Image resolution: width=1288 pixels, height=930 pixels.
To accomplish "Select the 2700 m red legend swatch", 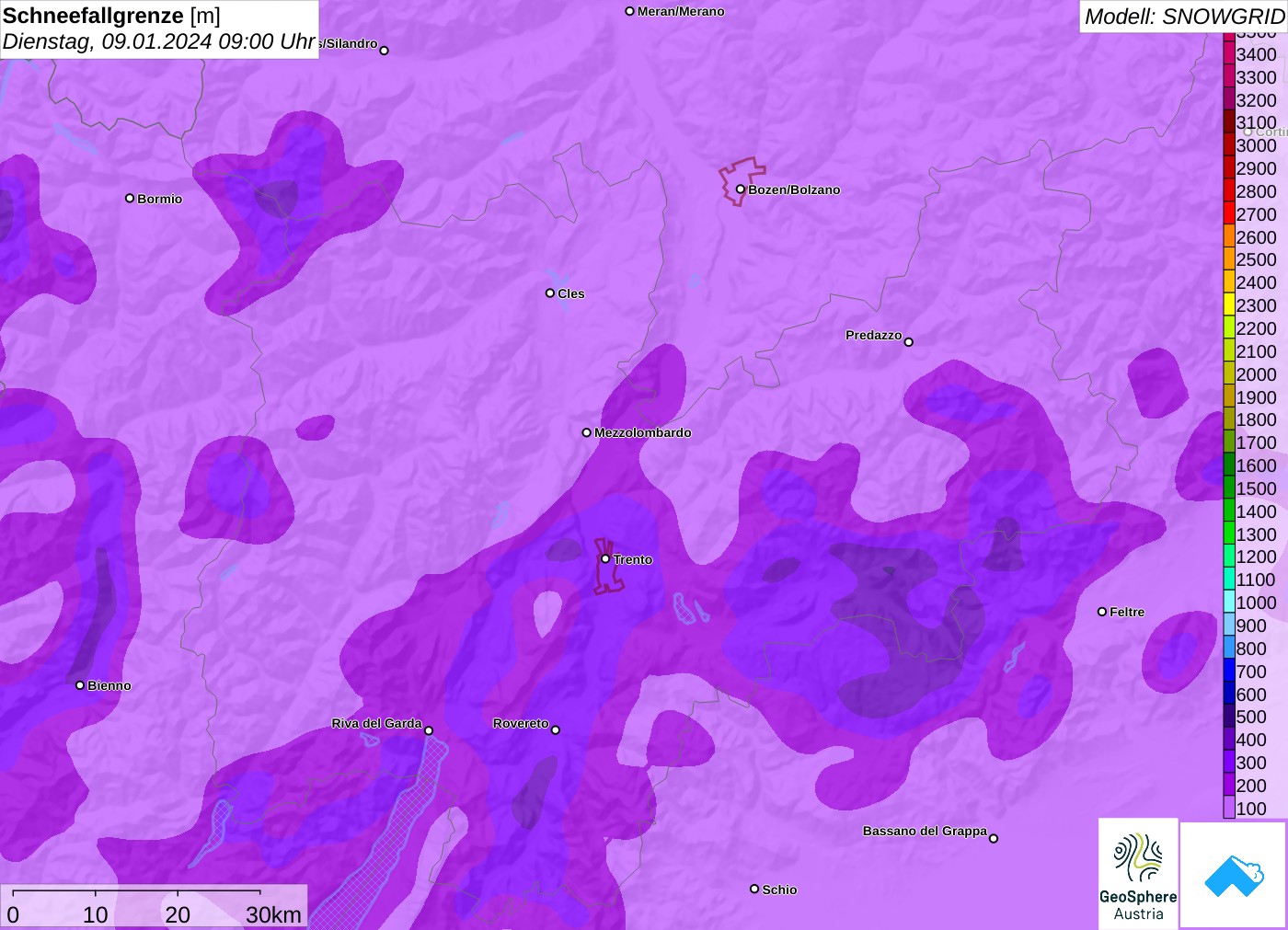I will coord(1229,214).
